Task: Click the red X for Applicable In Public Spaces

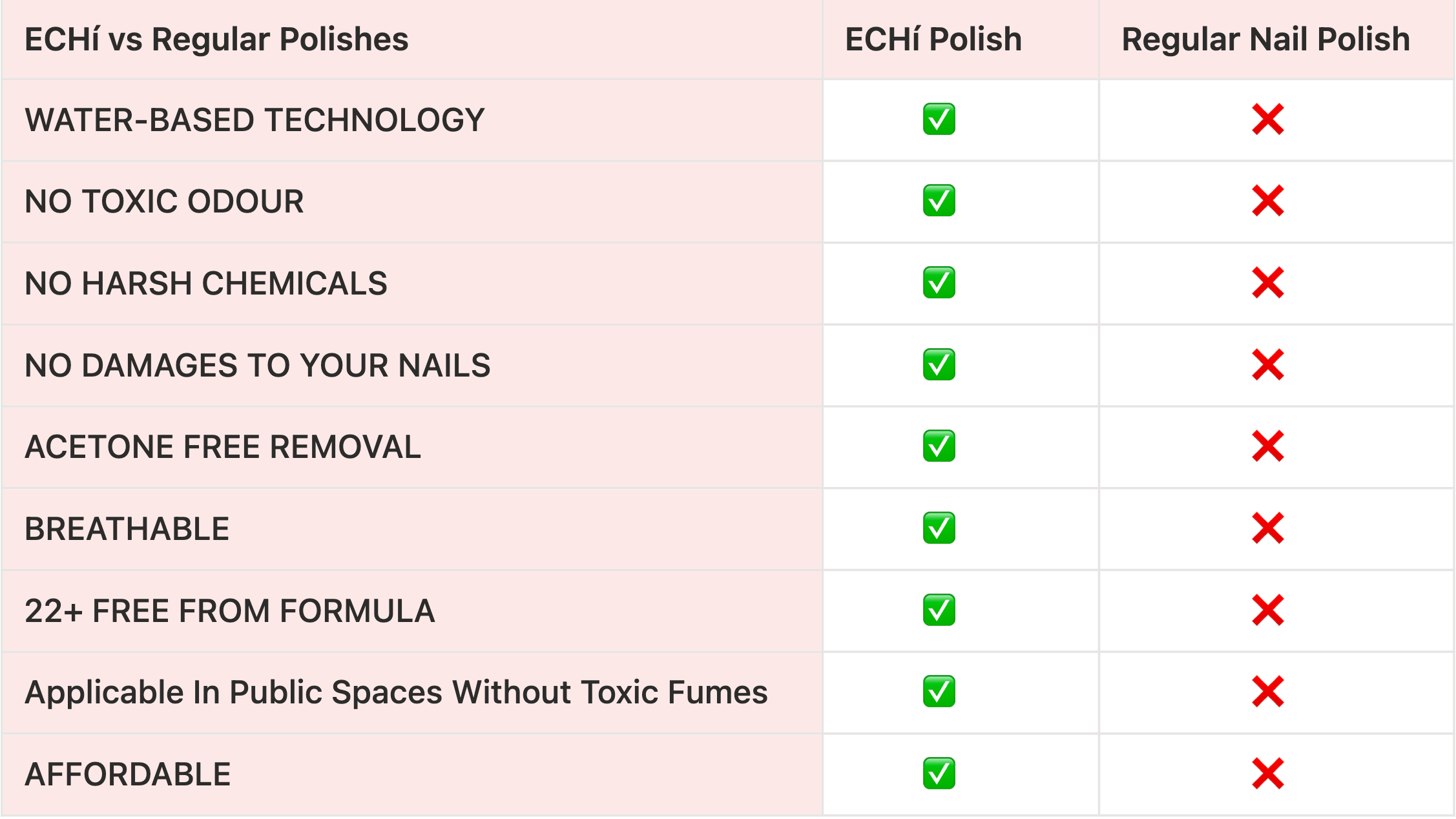Action: coord(1267,692)
